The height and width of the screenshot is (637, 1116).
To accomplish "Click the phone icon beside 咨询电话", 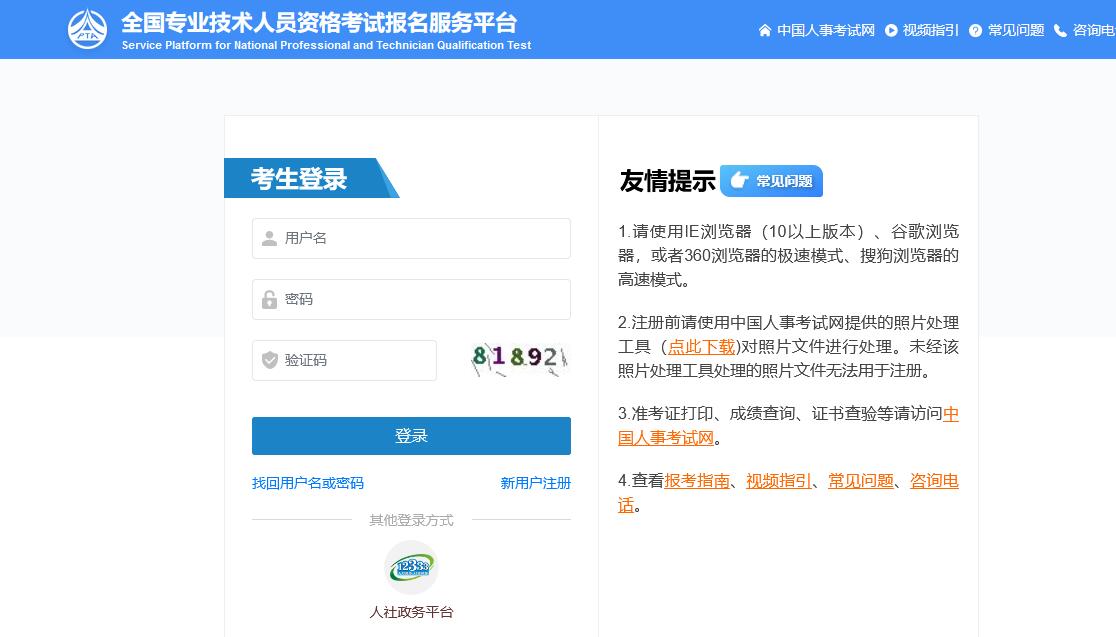I will (x=1060, y=31).
